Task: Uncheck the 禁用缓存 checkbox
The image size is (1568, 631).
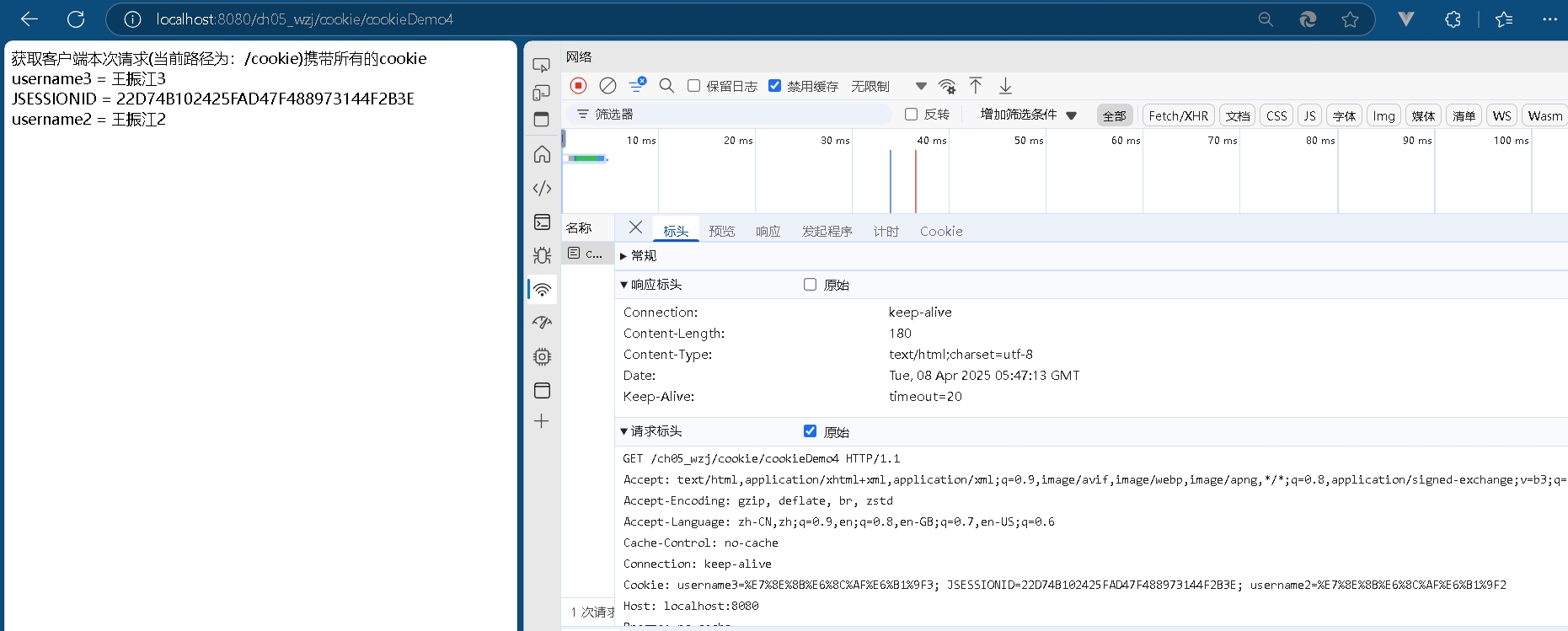Action: click(775, 86)
